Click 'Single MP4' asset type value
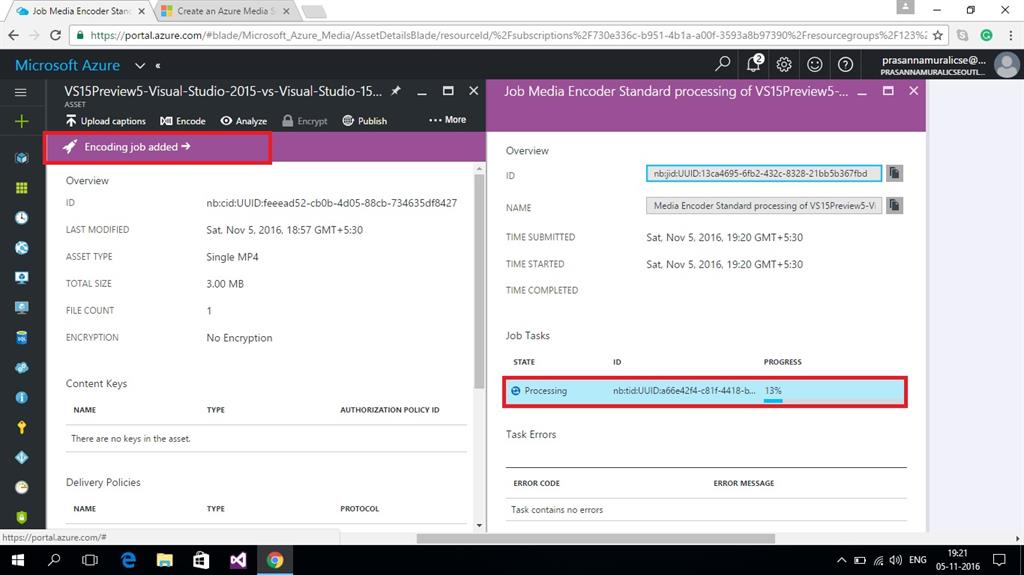Screen dimensions: 1024x575 [x=232, y=257]
